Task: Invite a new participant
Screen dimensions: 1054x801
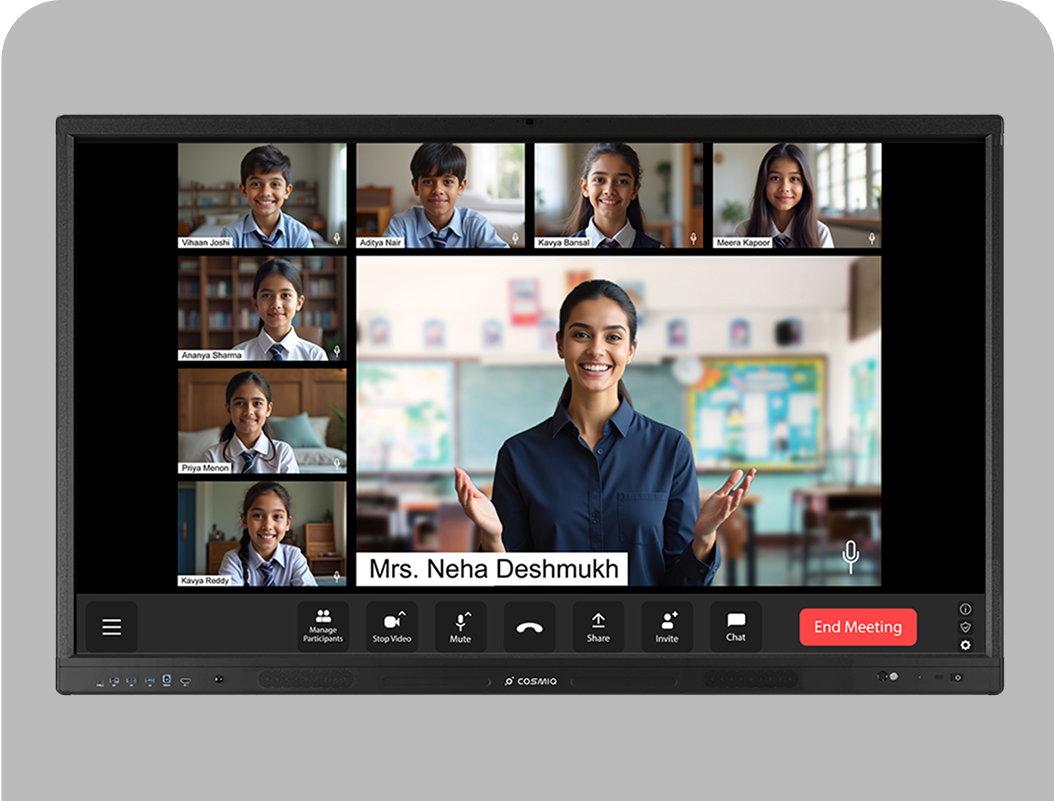Action: click(667, 626)
